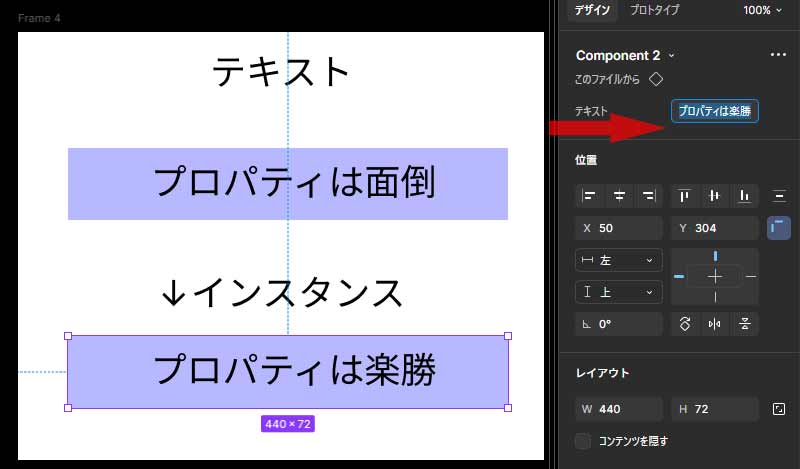The height and width of the screenshot is (469, 800).
Task: Switch to the プロトタイプ tab
Action: (x=654, y=10)
